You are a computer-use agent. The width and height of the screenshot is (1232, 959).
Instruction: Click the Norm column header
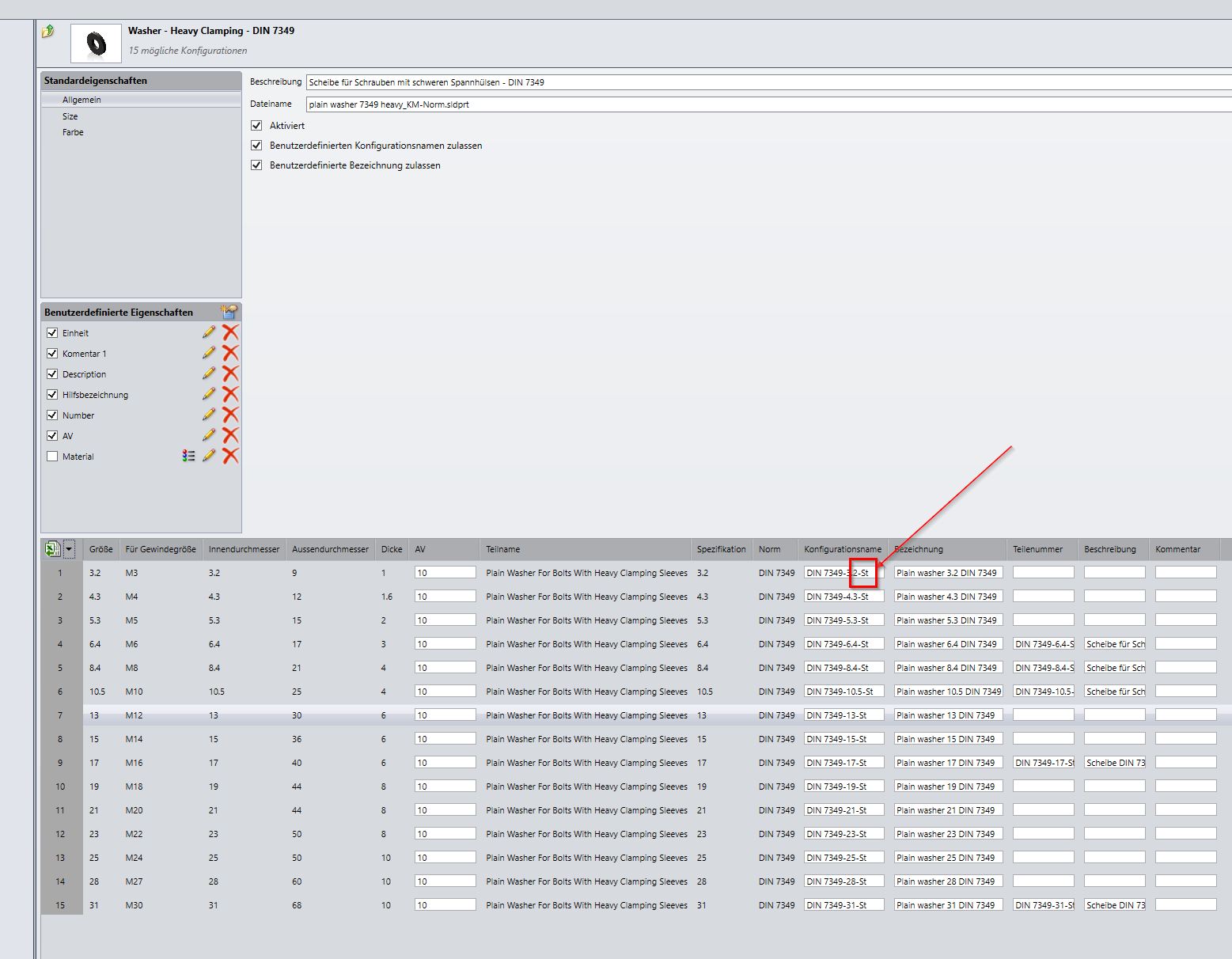pyautogui.click(x=775, y=549)
